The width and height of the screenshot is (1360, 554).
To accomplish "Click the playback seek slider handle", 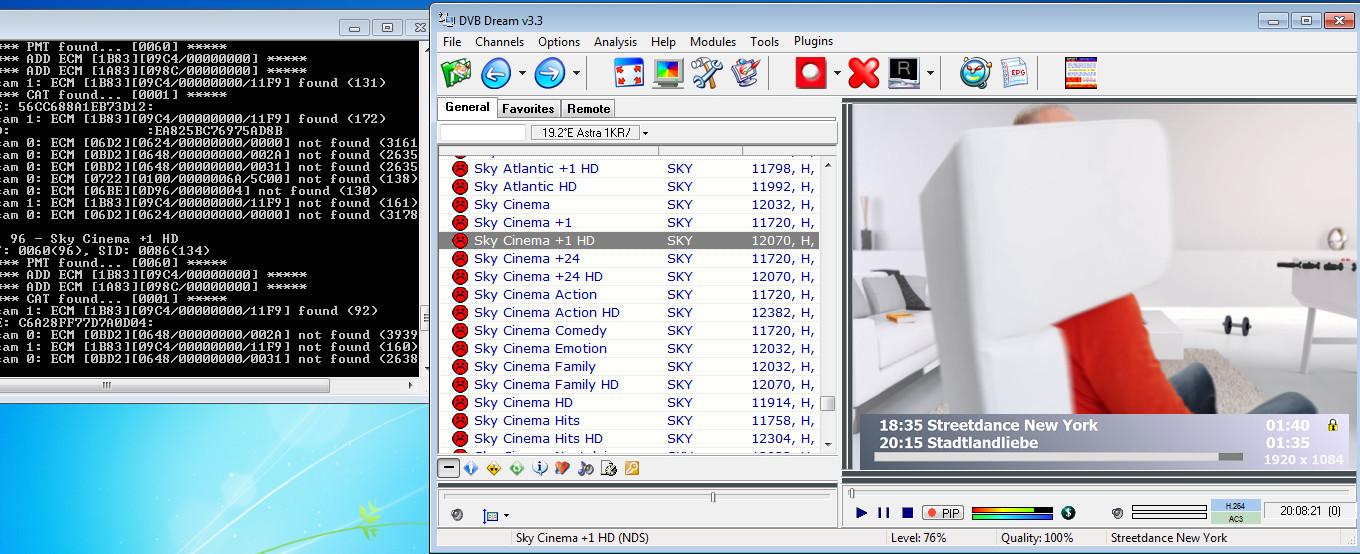I will pos(852,493).
